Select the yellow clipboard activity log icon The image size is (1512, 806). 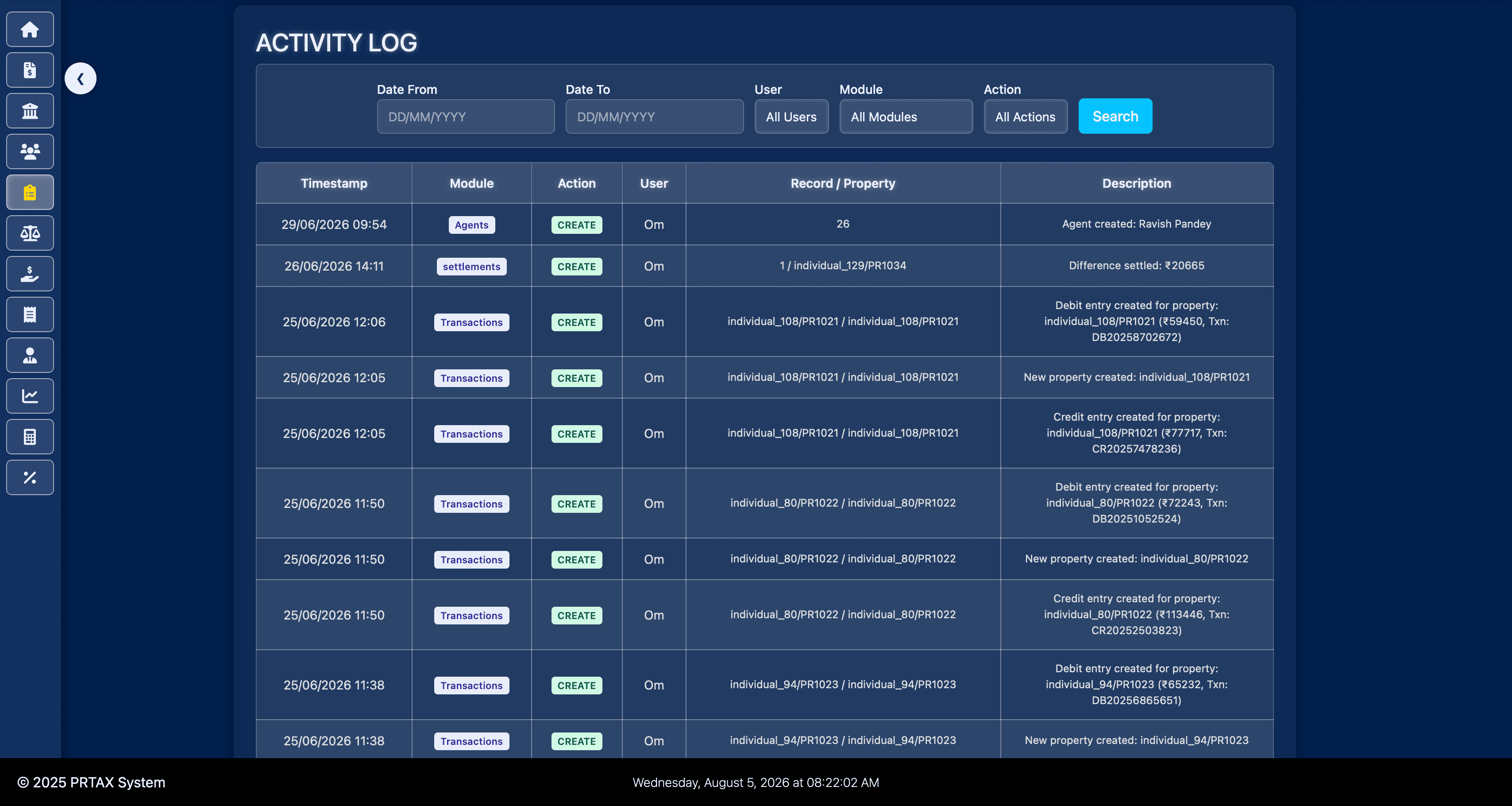(x=30, y=192)
